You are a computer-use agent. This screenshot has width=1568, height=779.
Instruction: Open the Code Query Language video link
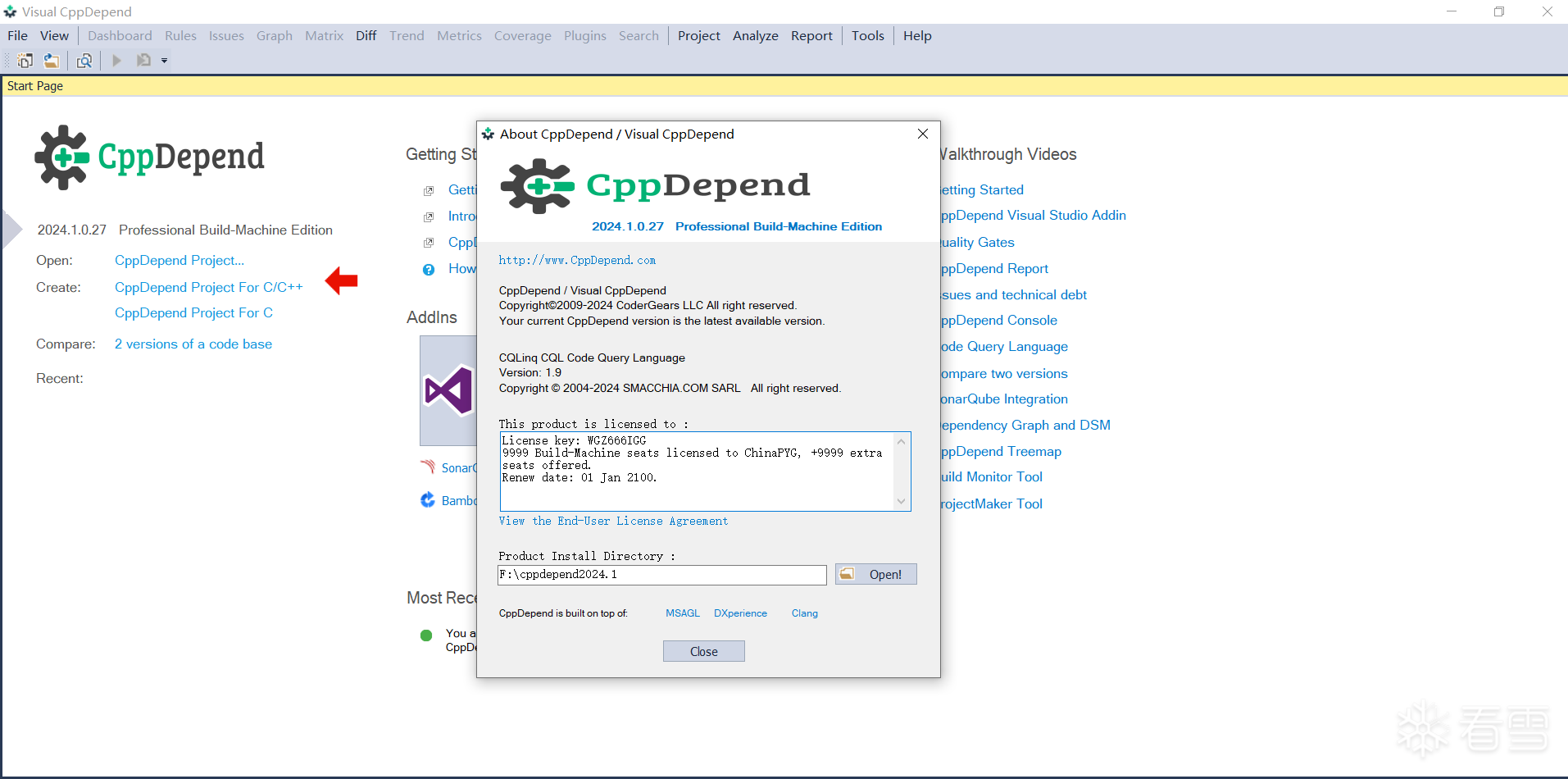click(x=1005, y=347)
